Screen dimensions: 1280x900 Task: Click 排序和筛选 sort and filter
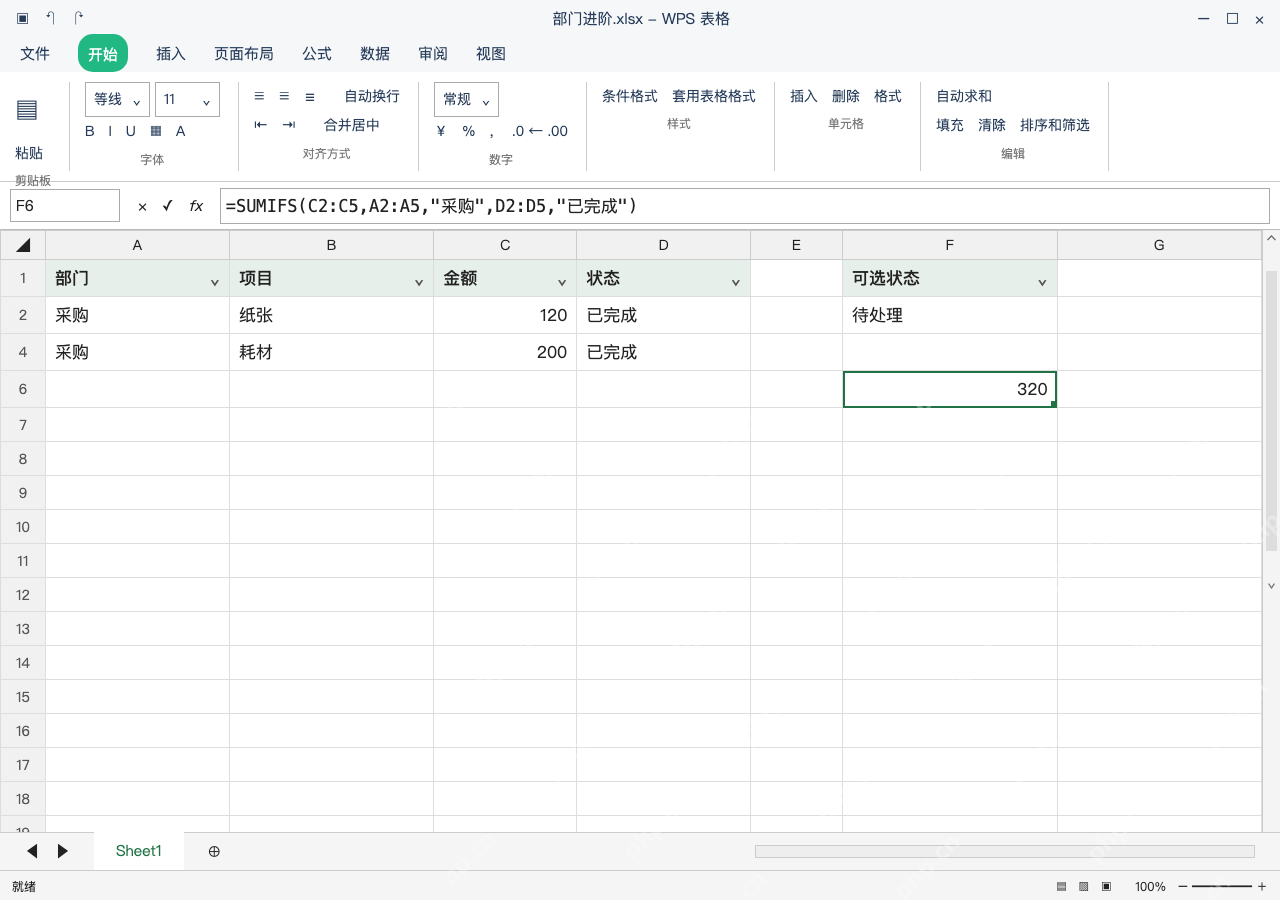pos(1055,125)
